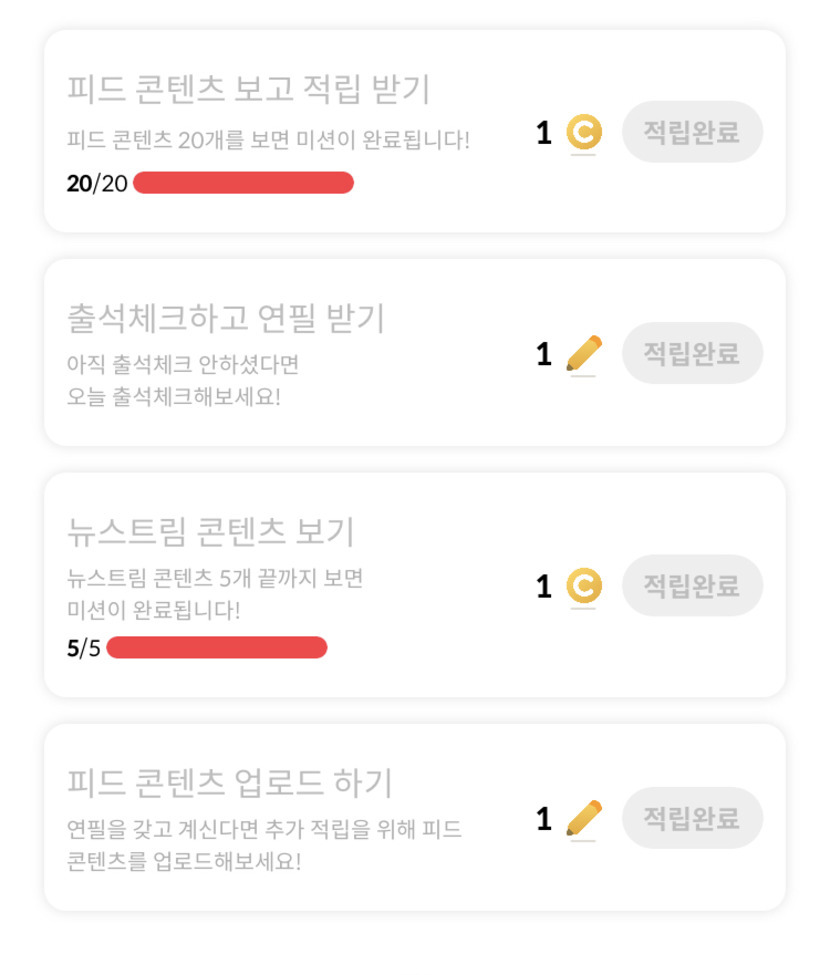The height and width of the screenshot is (975, 830).
Task: Click description 피드 콘텐츠 20개를 보면 미션이 완료됩니다
Action: pos(267,140)
